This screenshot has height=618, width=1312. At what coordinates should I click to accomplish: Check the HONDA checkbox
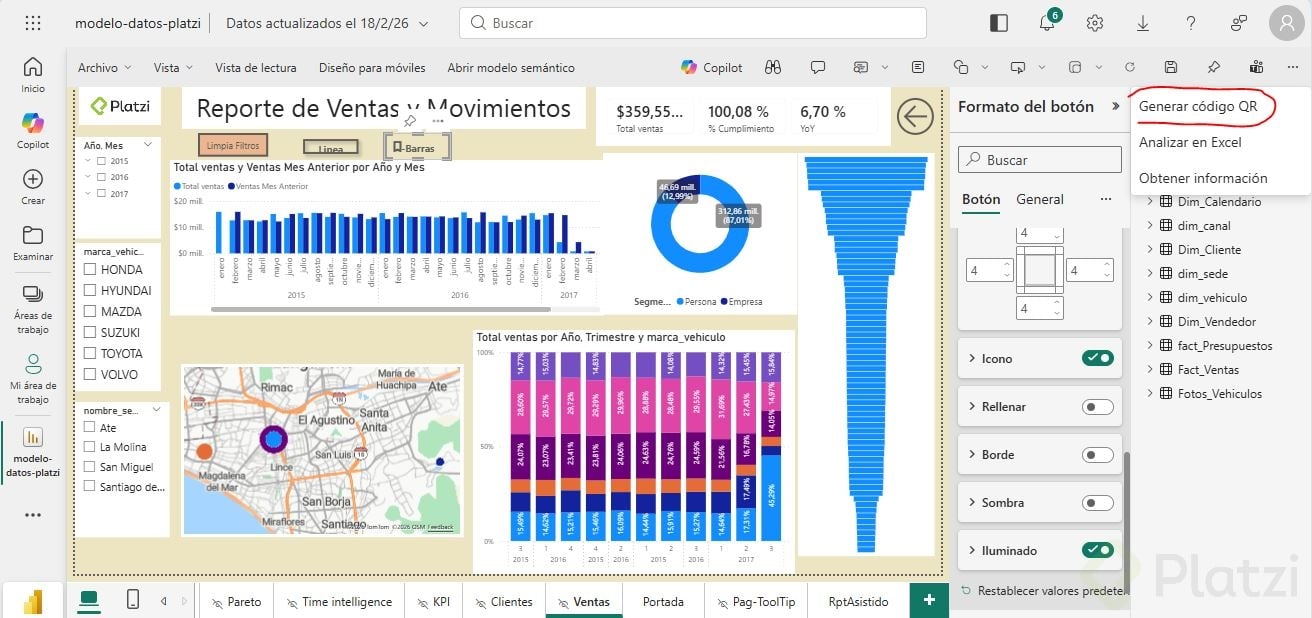click(90, 269)
